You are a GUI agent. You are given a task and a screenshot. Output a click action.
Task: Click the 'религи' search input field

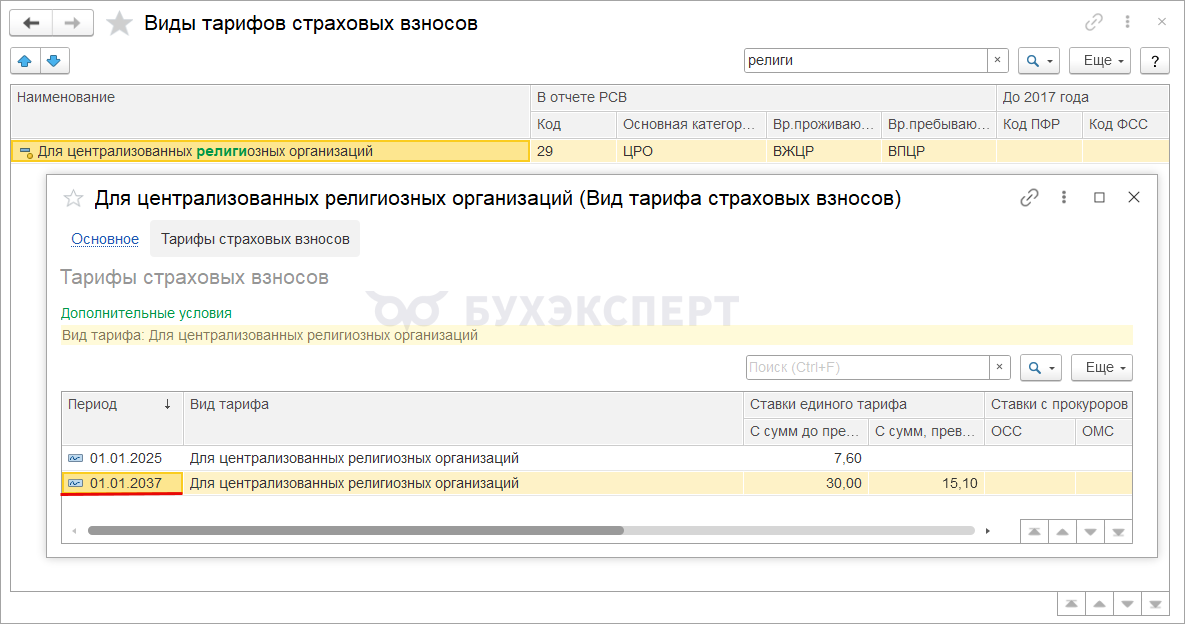pos(865,60)
